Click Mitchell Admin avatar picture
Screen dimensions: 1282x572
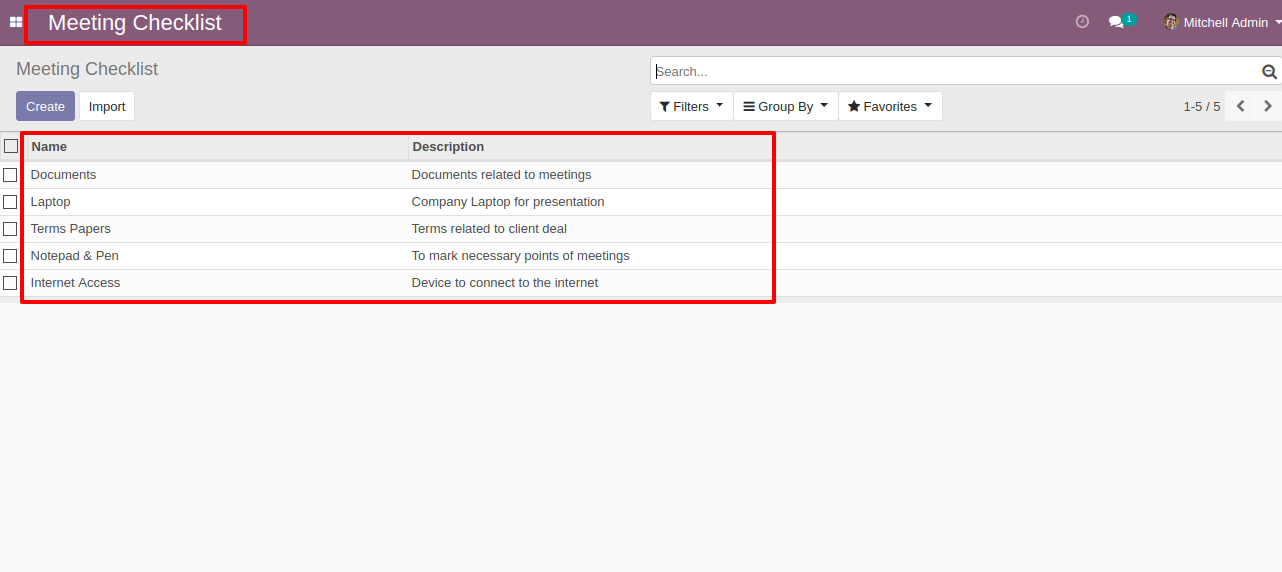click(x=1171, y=22)
